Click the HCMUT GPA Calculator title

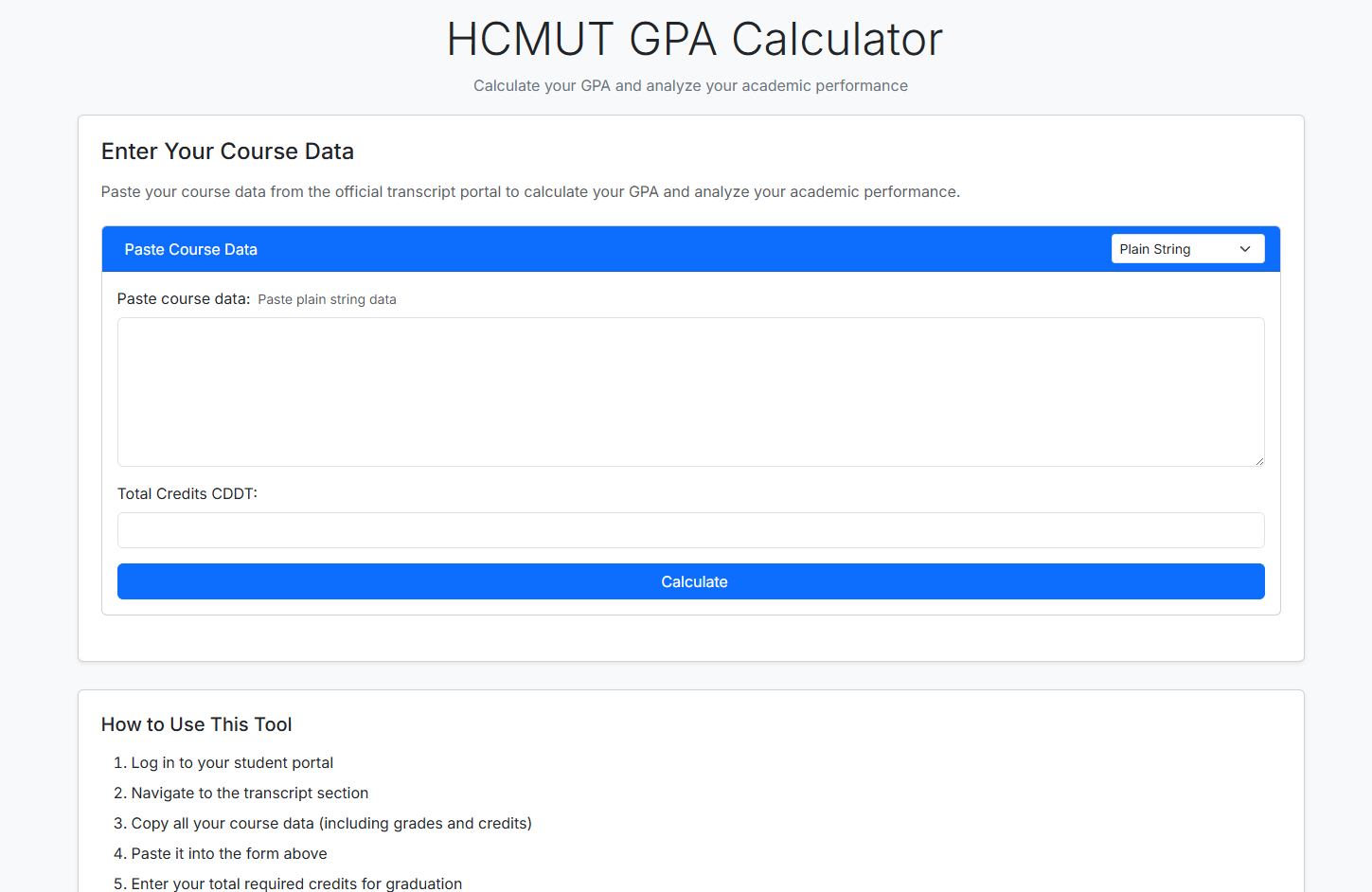point(694,39)
